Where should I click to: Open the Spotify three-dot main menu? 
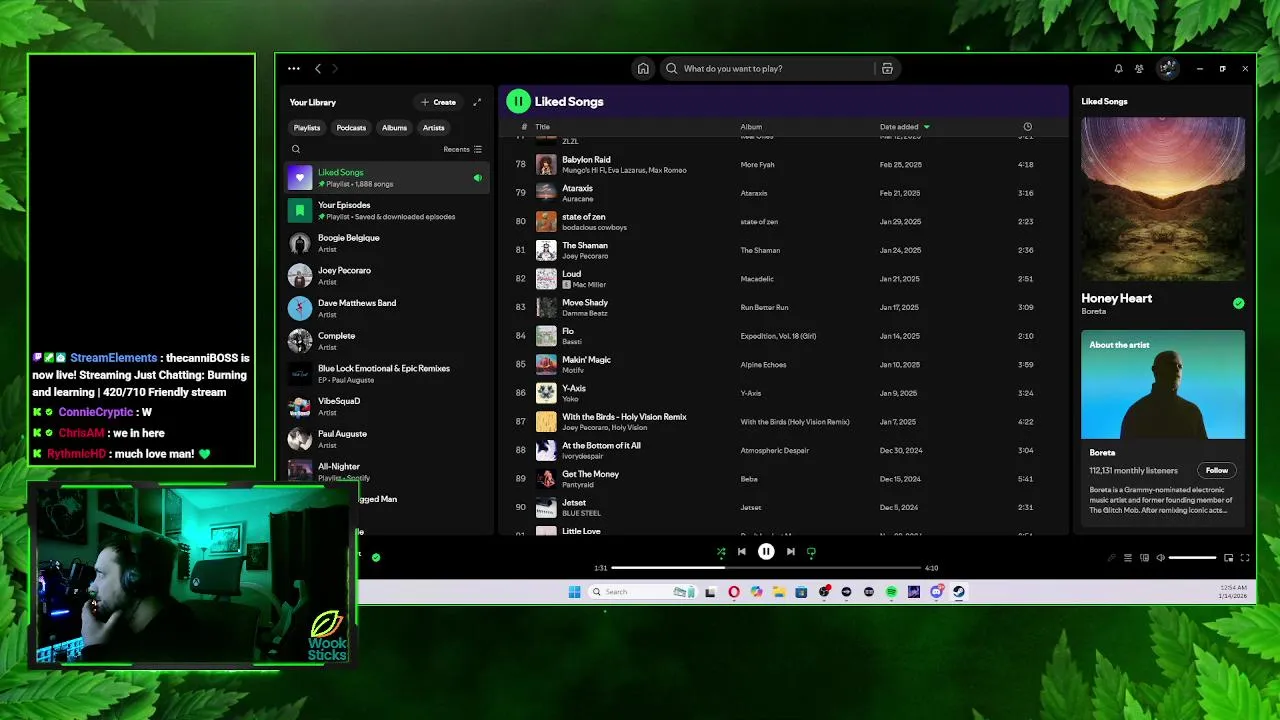293,69
